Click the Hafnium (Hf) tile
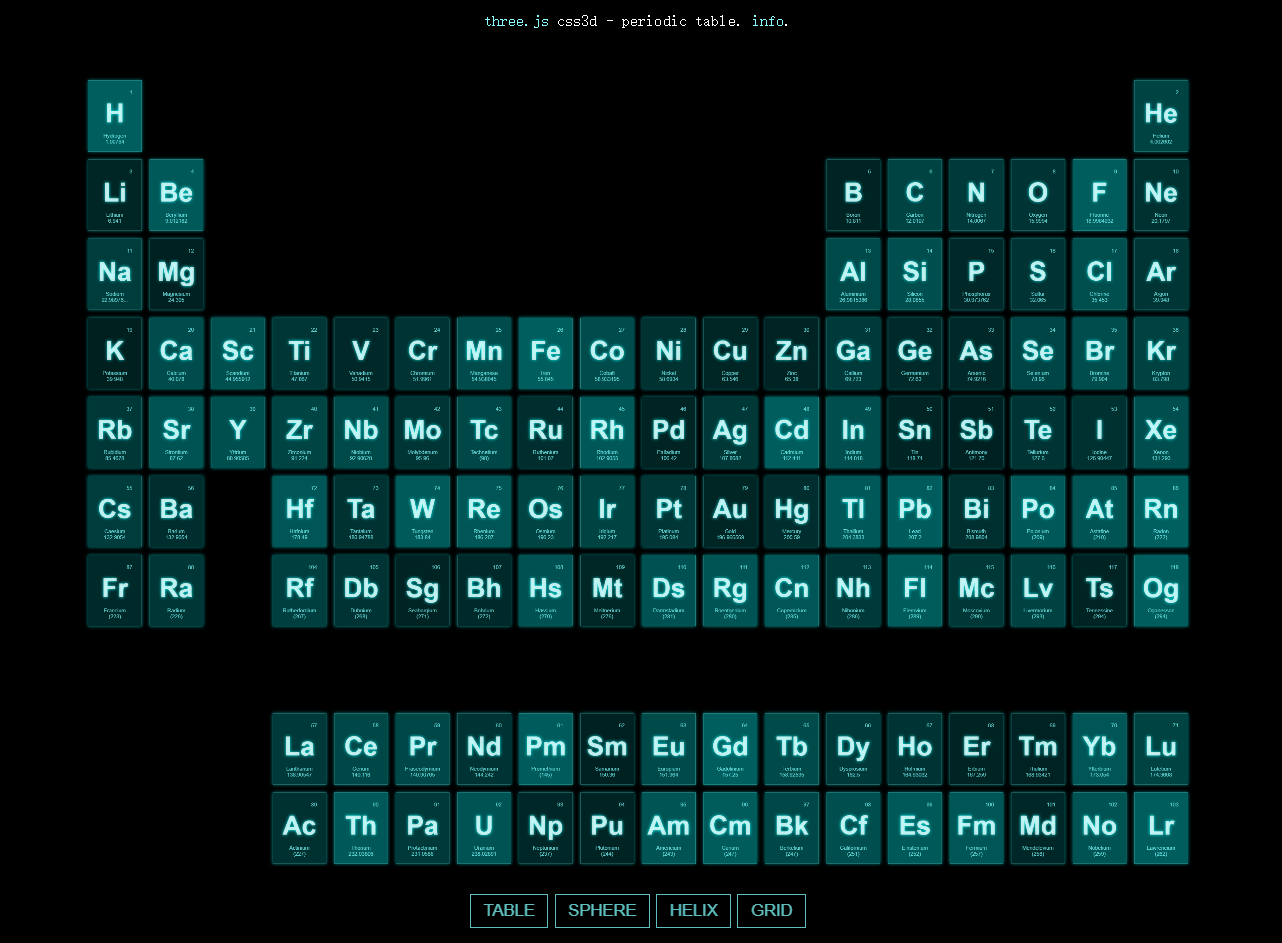This screenshot has height=943, width=1282. pos(299,511)
